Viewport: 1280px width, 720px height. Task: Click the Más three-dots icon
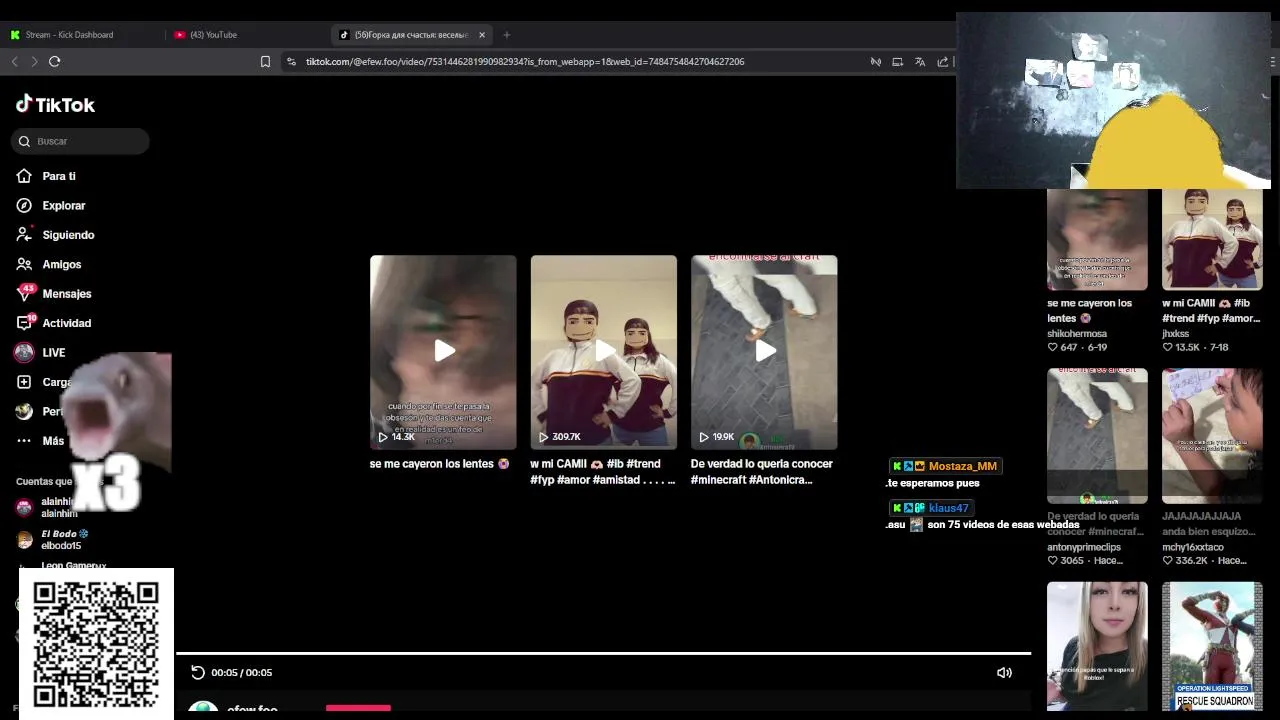[24, 441]
